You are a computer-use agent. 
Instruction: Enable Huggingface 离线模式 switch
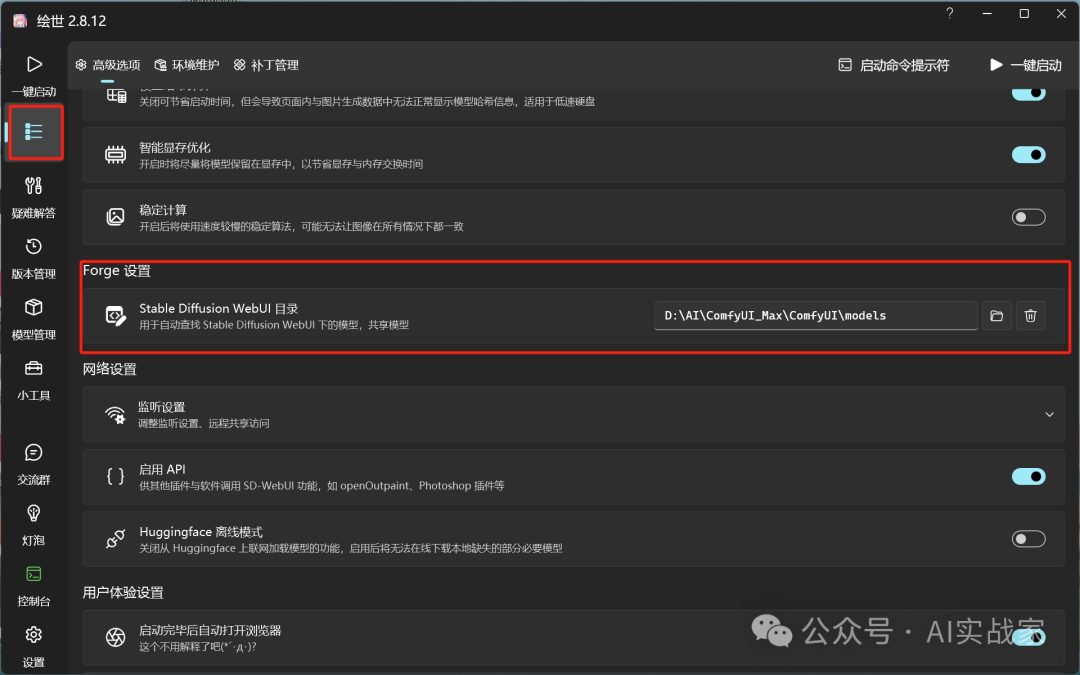(x=1028, y=539)
